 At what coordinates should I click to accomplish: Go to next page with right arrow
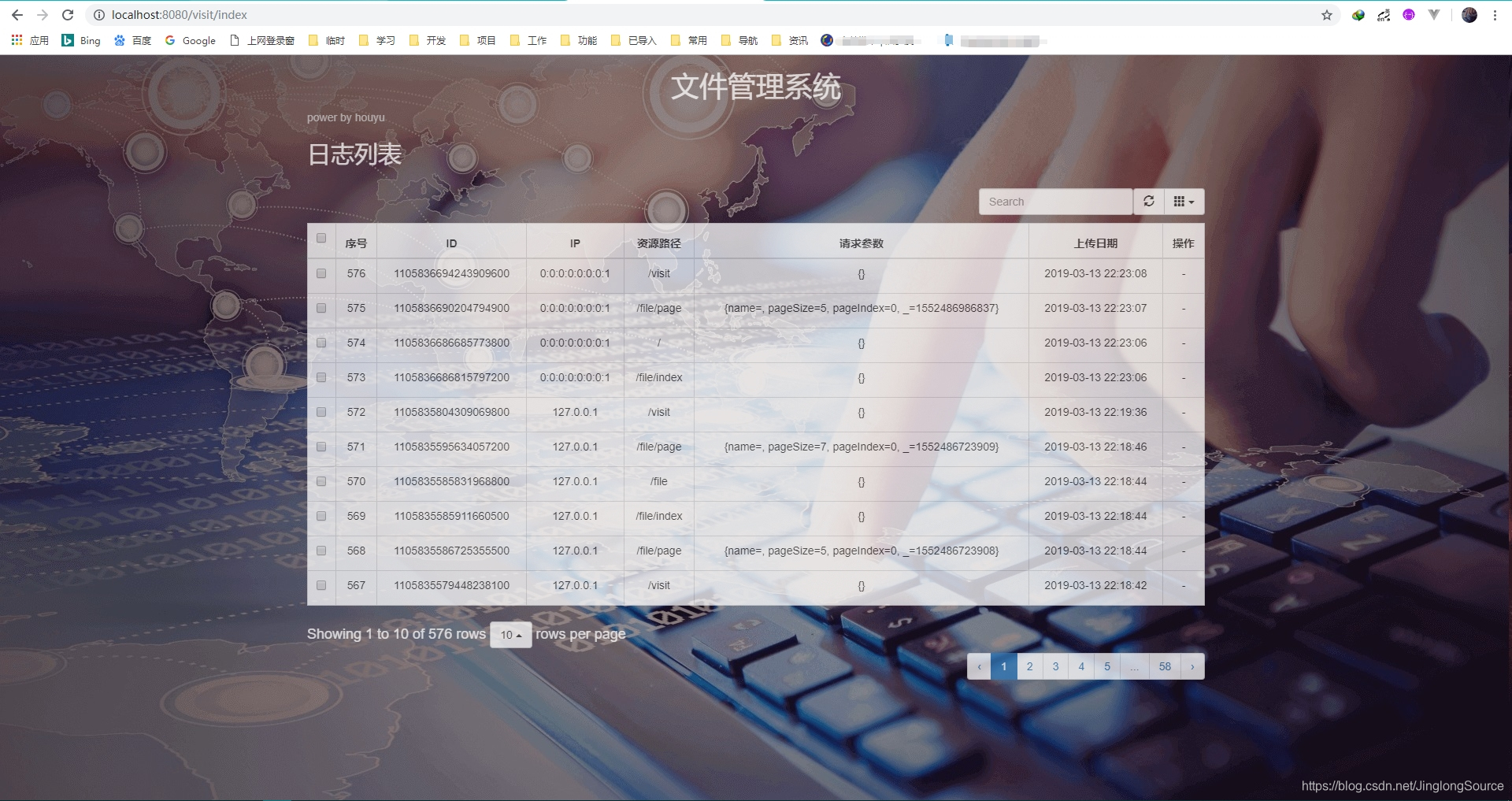click(1192, 666)
